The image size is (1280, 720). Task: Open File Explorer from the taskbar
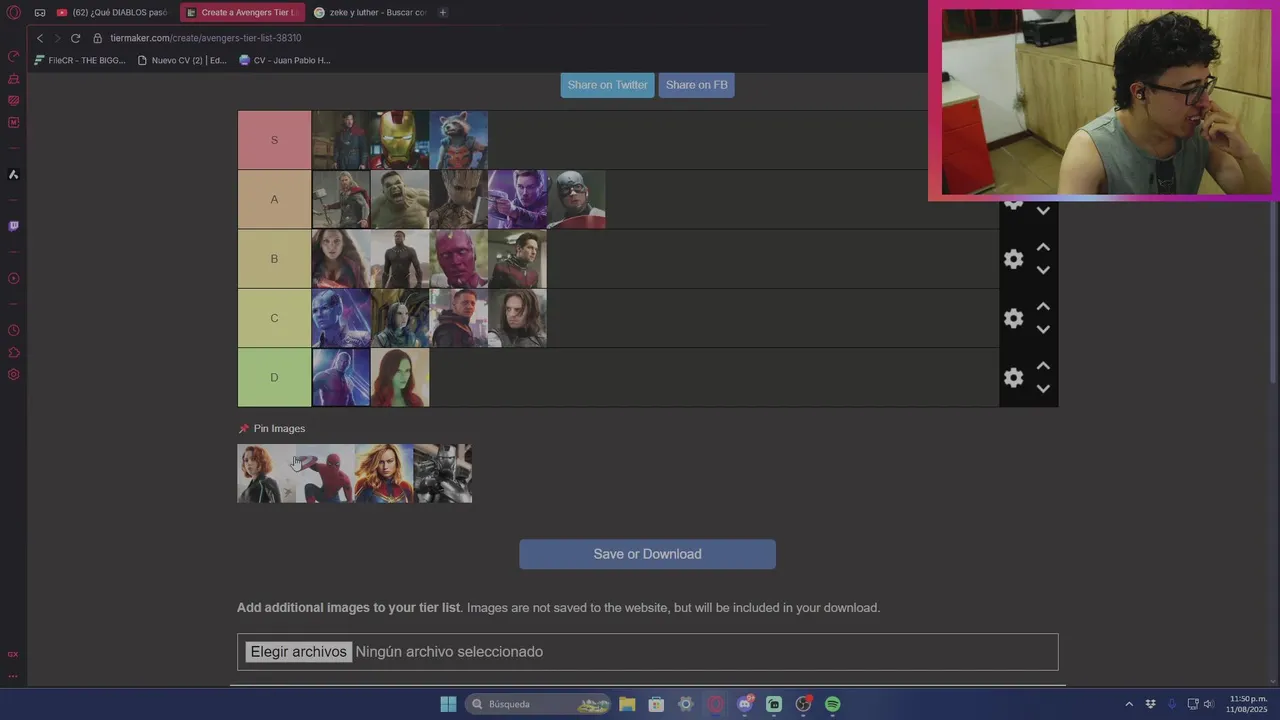pos(627,704)
